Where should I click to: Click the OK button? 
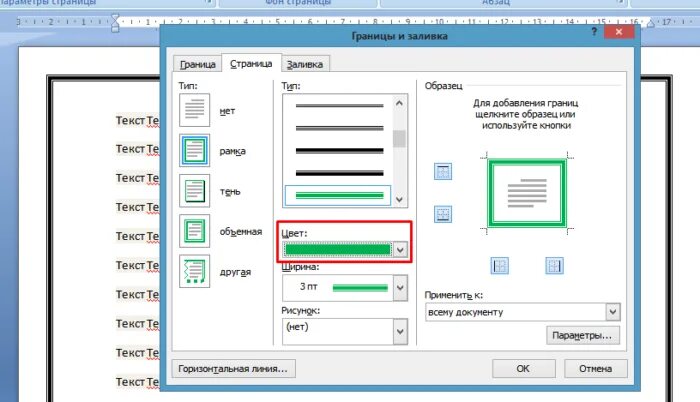pos(523,368)
